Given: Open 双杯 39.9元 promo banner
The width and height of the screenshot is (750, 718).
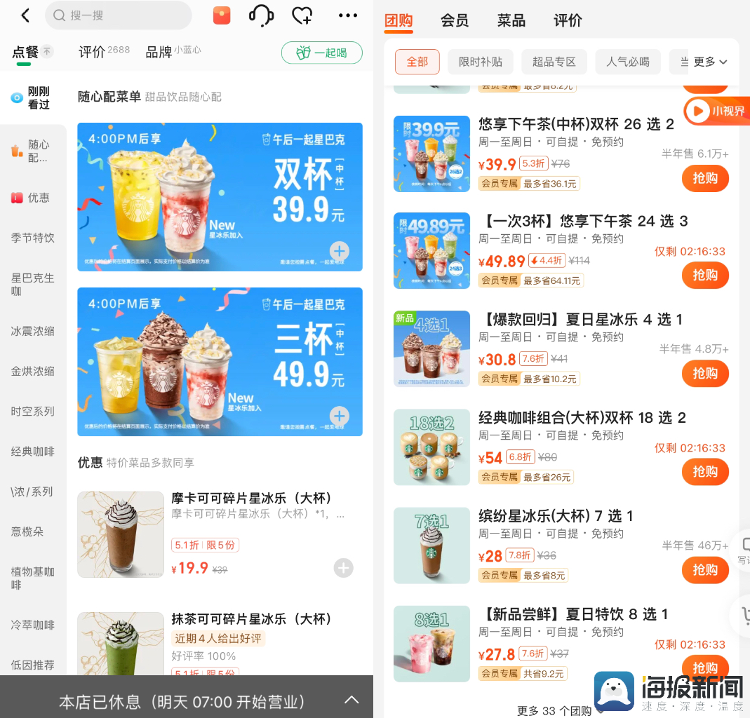Looking at the screenshot, I should (220, 197).
